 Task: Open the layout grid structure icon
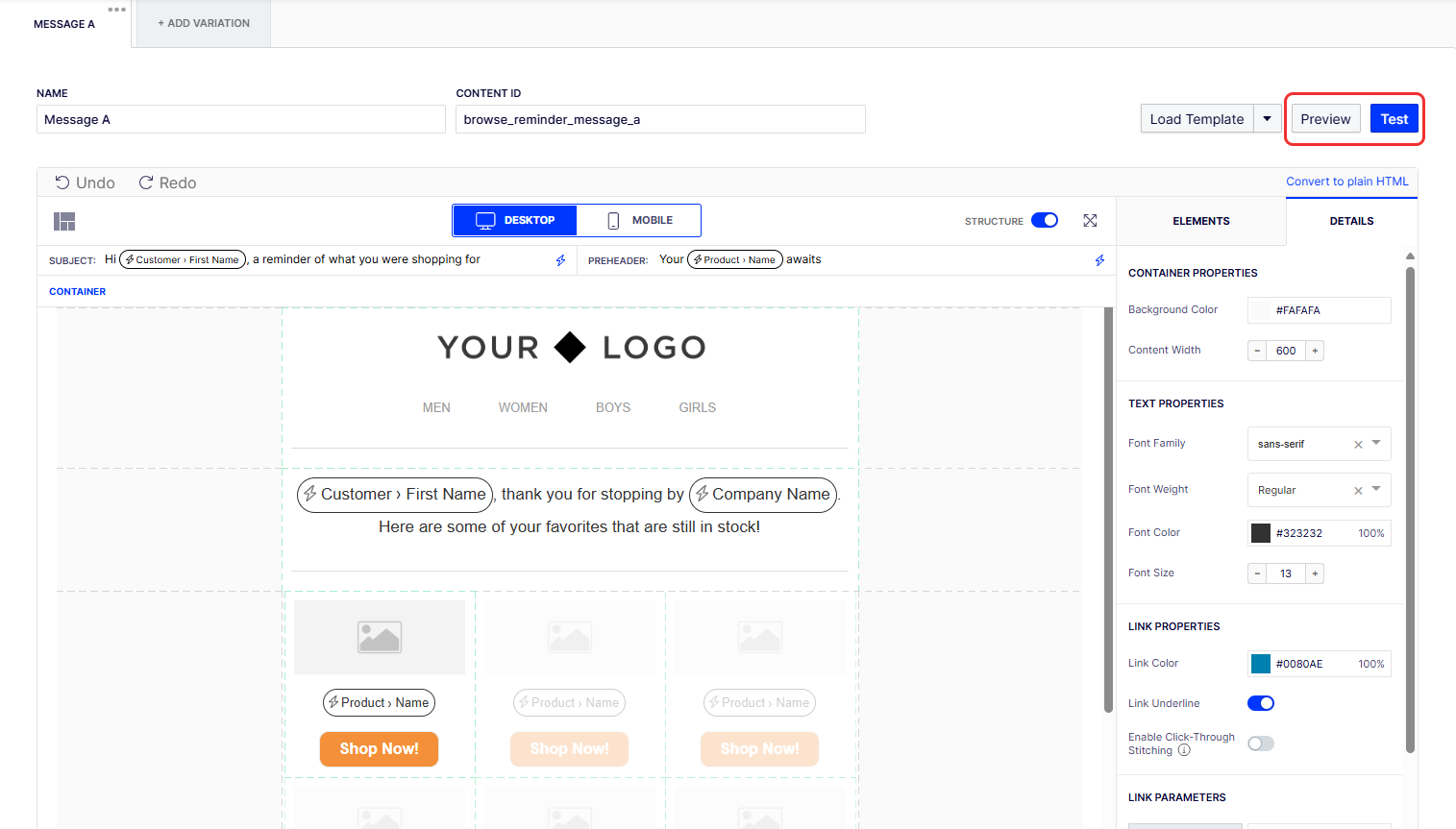64,222
